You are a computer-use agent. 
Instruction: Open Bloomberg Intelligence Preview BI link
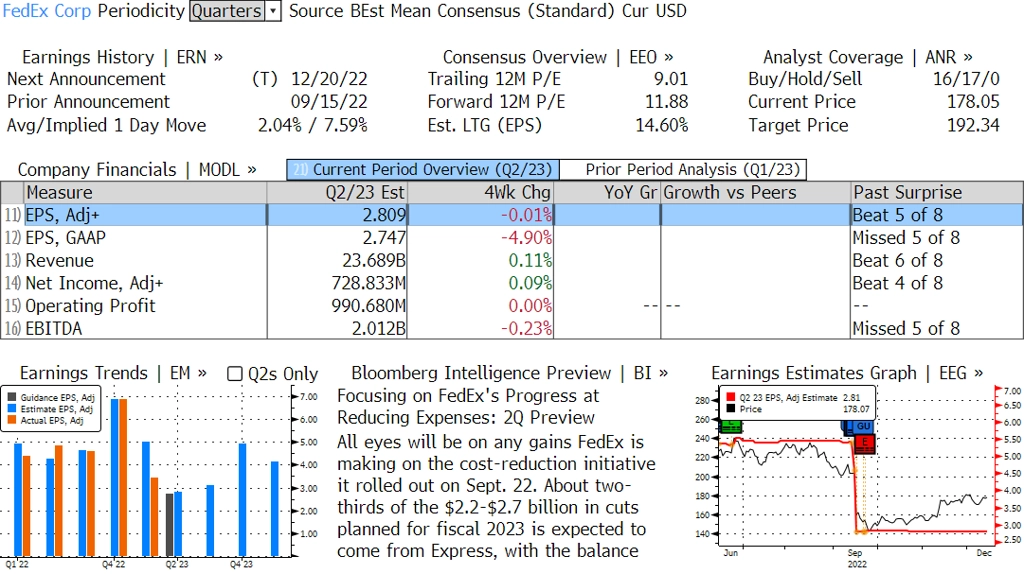pyautogui.click(x=509, y=374)
